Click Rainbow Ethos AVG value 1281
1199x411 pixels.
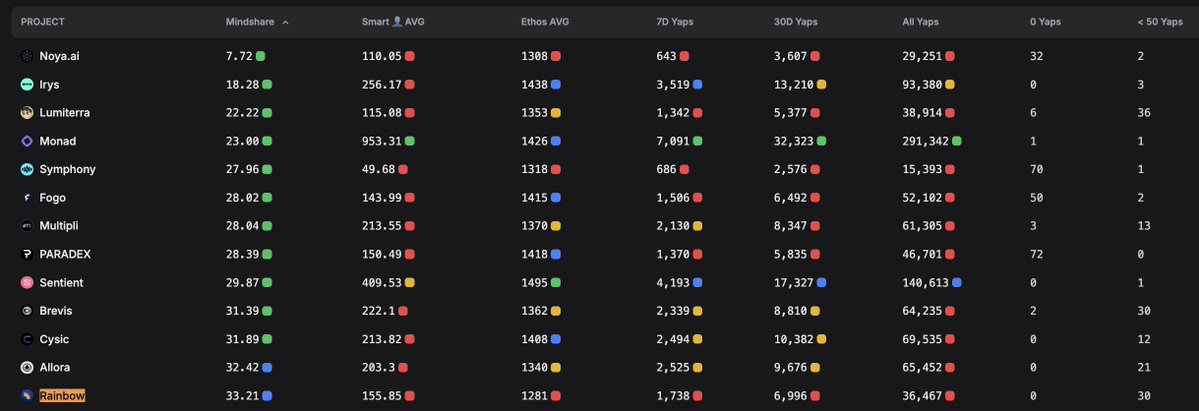(x=535, y=396)
